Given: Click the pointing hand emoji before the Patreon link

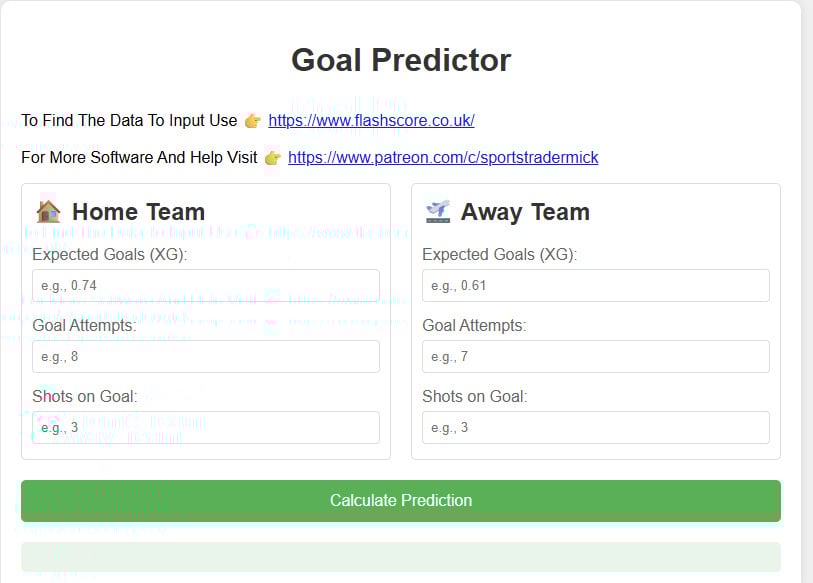Looking at the screenshot, I should (x=273, y=158).
